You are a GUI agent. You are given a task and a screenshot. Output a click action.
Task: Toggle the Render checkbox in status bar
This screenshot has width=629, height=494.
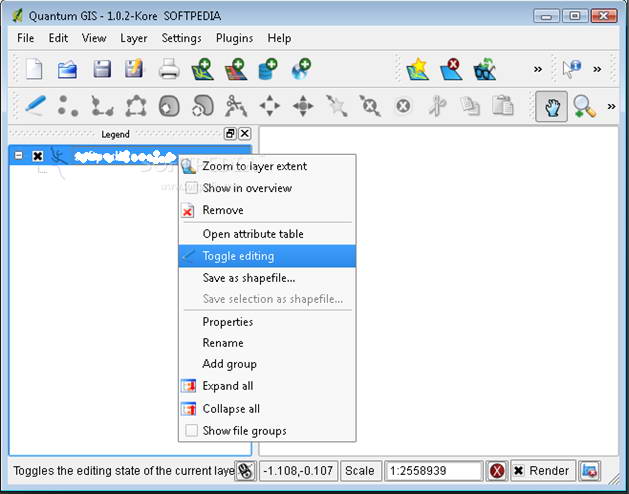coord(519,471)
